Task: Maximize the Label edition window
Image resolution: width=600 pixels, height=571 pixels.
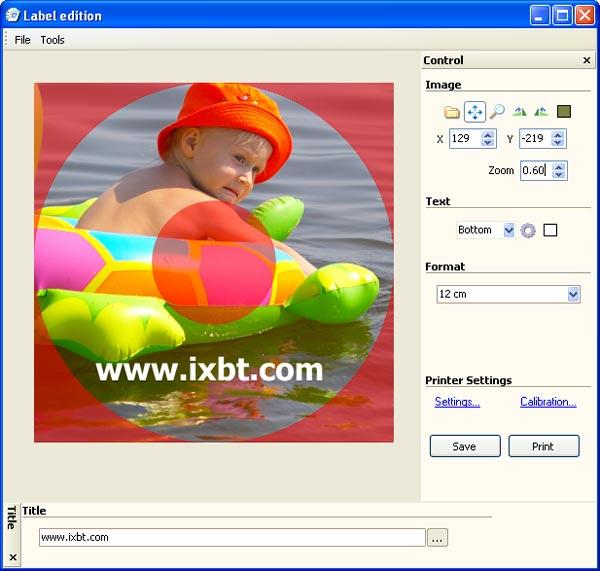Action: [562, 16]
